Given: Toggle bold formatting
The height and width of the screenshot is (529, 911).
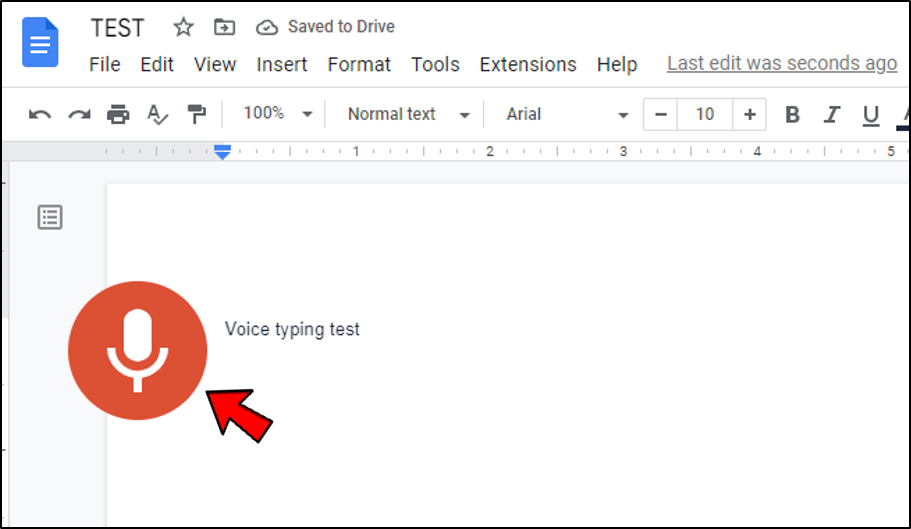Looking at the screenshot, I should coord(792,114).
